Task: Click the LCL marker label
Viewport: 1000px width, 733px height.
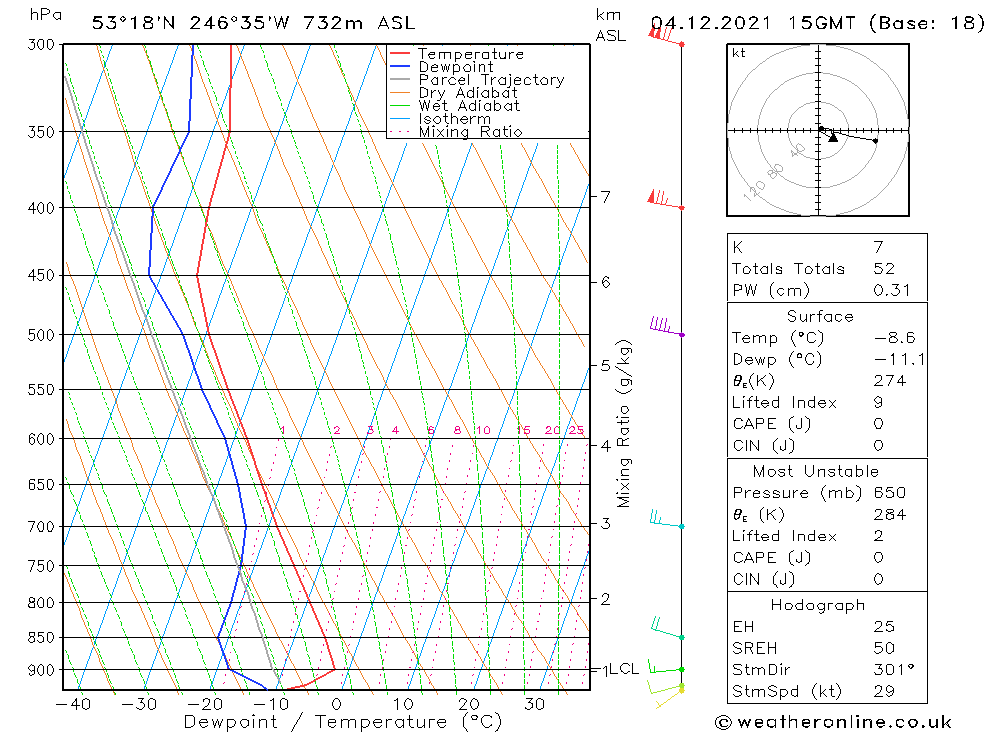Action: 623,669
